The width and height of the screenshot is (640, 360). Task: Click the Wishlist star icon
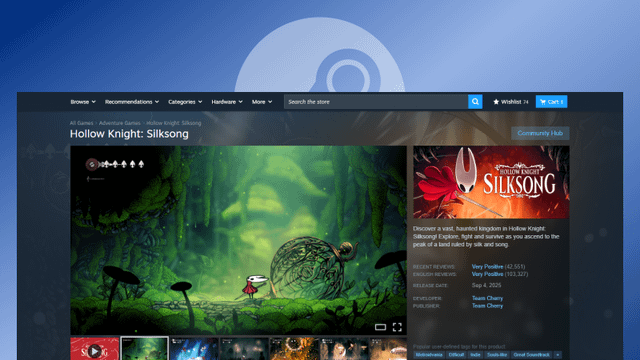tap(496, 102)
